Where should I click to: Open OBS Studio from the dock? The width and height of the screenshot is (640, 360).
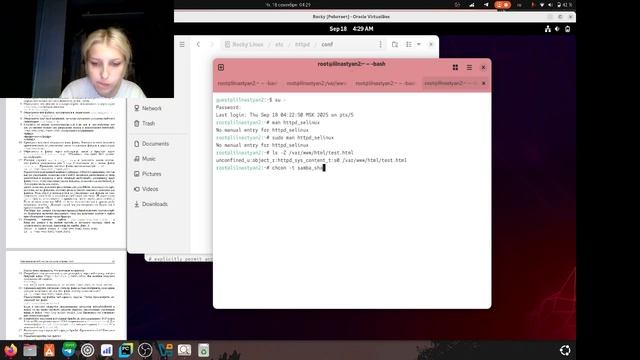tap(145, 350)
